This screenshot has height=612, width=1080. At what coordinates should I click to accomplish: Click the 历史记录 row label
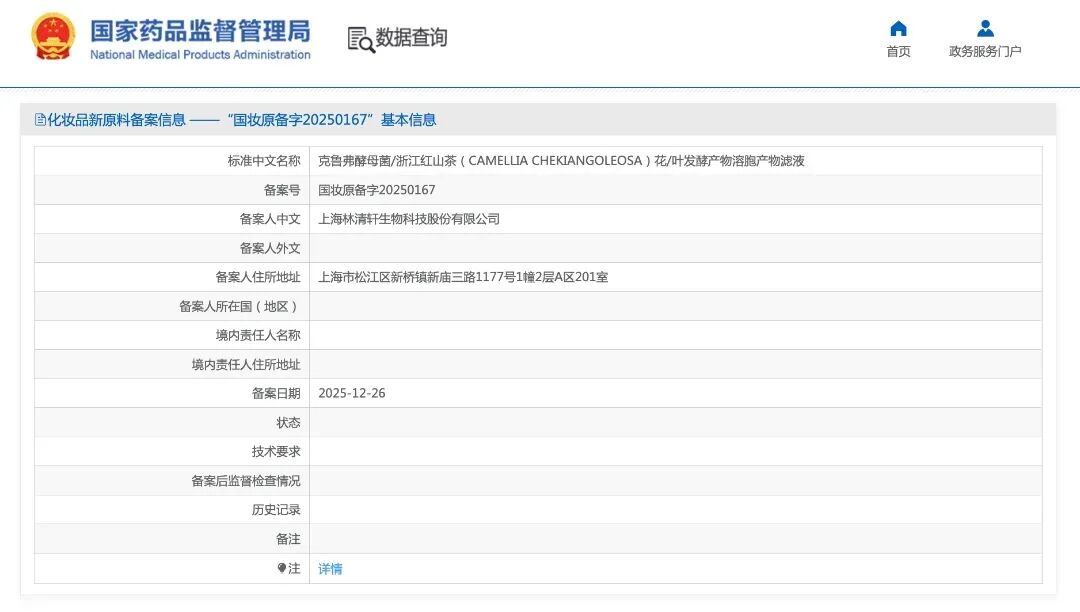pyautogui.click(x=276, y=510)
